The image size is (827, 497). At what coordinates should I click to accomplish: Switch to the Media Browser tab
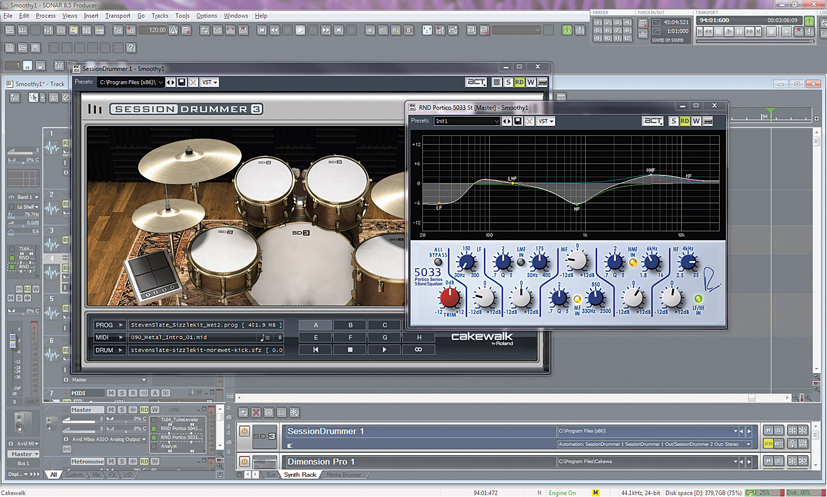[344, 475]
